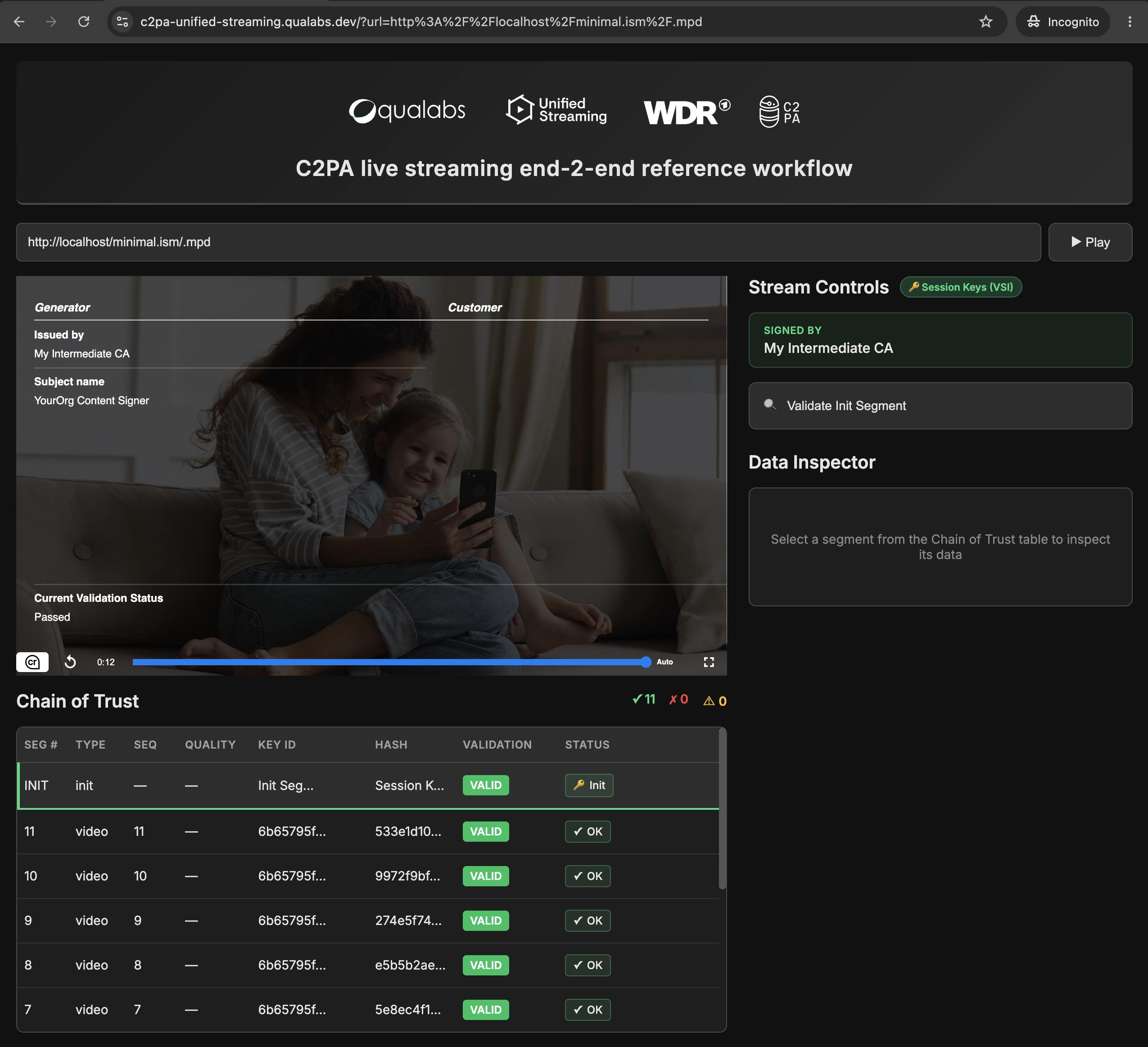Click the Init status button in INIT row

coord(589,785)
